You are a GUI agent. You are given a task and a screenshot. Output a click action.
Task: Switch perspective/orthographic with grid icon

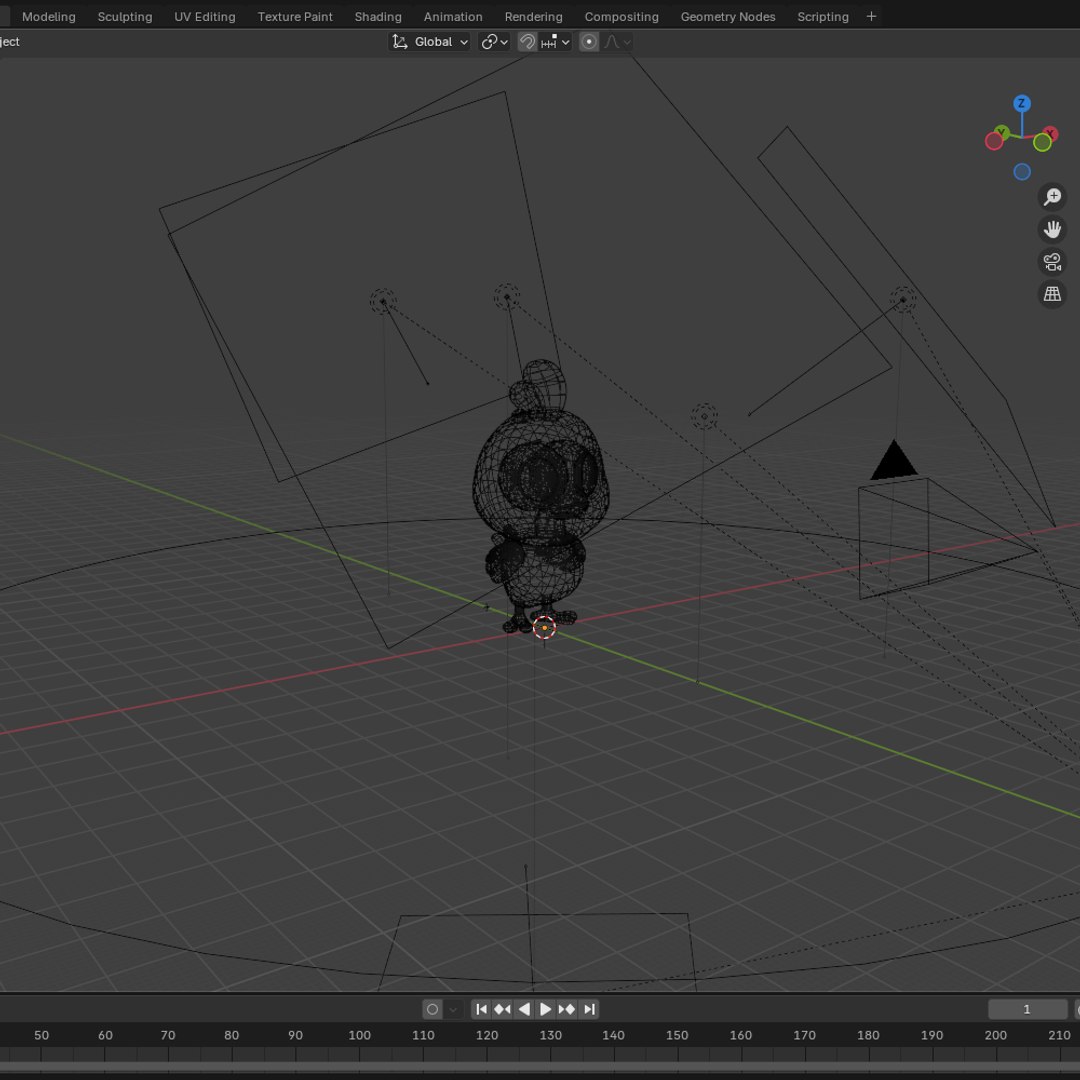(x=1052, y=294)
